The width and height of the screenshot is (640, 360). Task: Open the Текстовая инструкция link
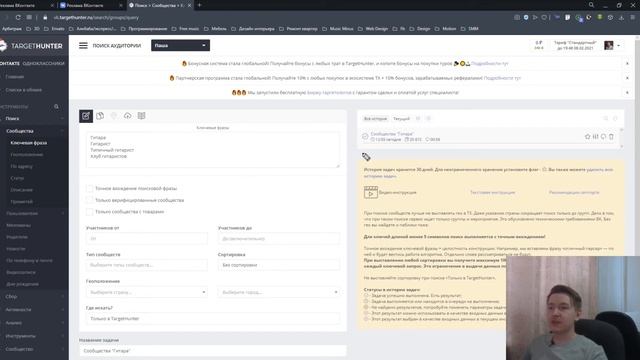(492, 192)
